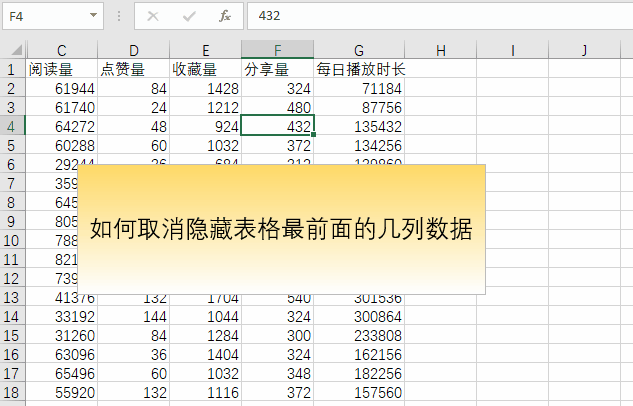
Task: Click cell containing 1116
Action: [x=205, y=392]
